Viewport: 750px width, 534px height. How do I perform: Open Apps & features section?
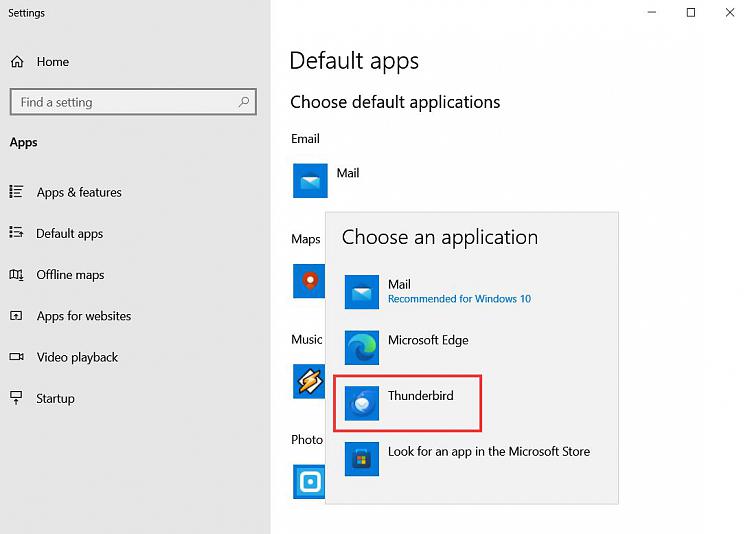click(x=79, y=192)
